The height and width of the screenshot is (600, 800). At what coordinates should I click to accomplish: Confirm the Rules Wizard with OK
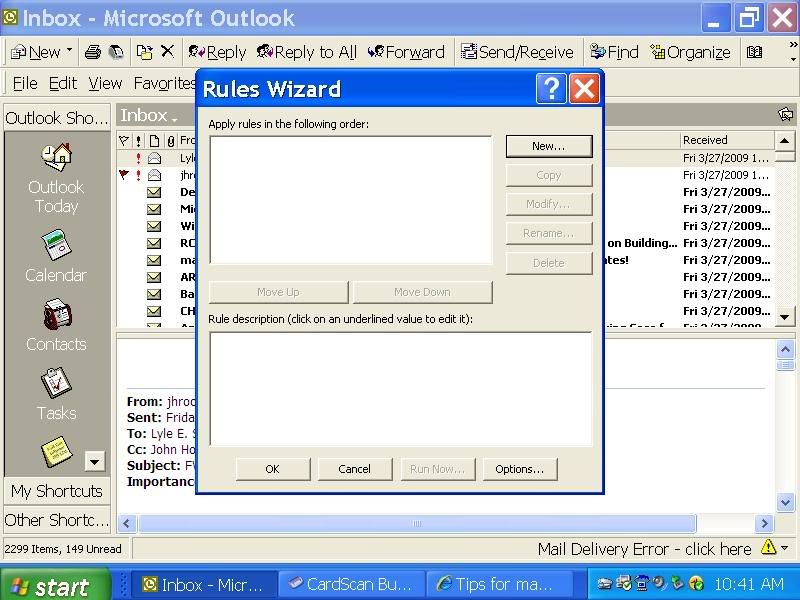pyautogui.click(x=273, y=469)
